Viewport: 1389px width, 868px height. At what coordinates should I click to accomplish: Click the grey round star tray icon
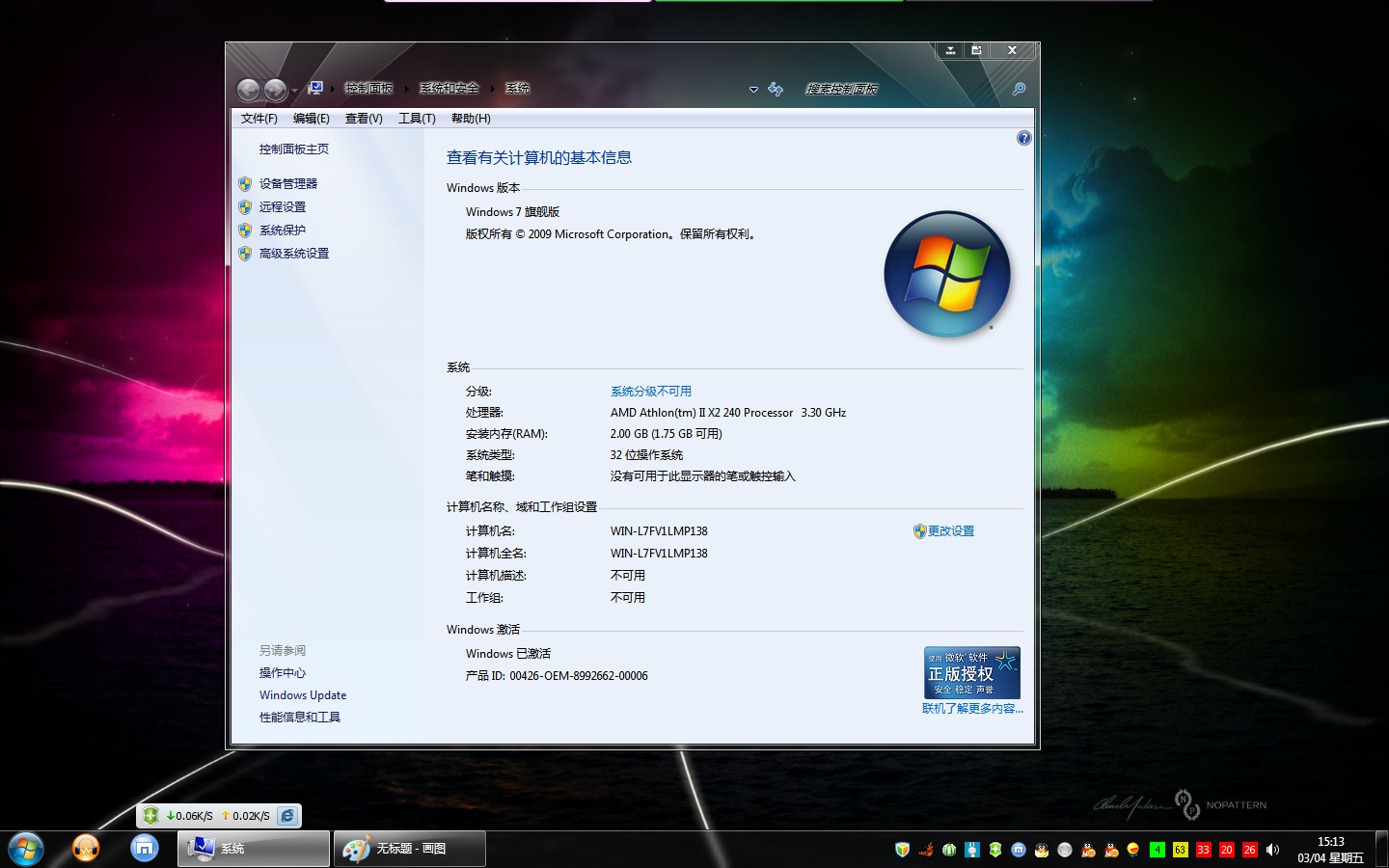click(1065, 850)
